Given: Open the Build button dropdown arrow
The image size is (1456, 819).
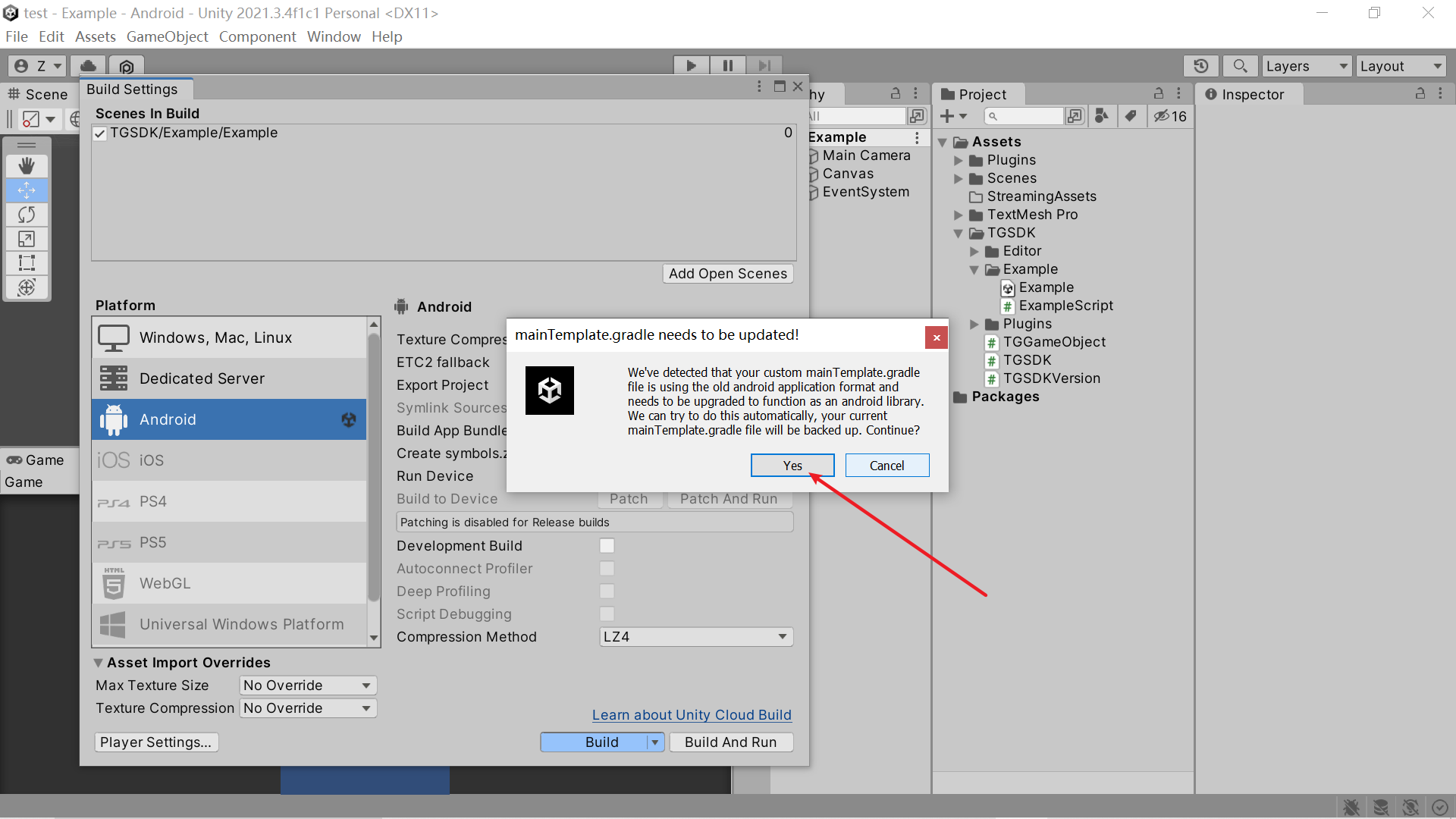Looking at the screenshot, I should click(x=655, y=742).
